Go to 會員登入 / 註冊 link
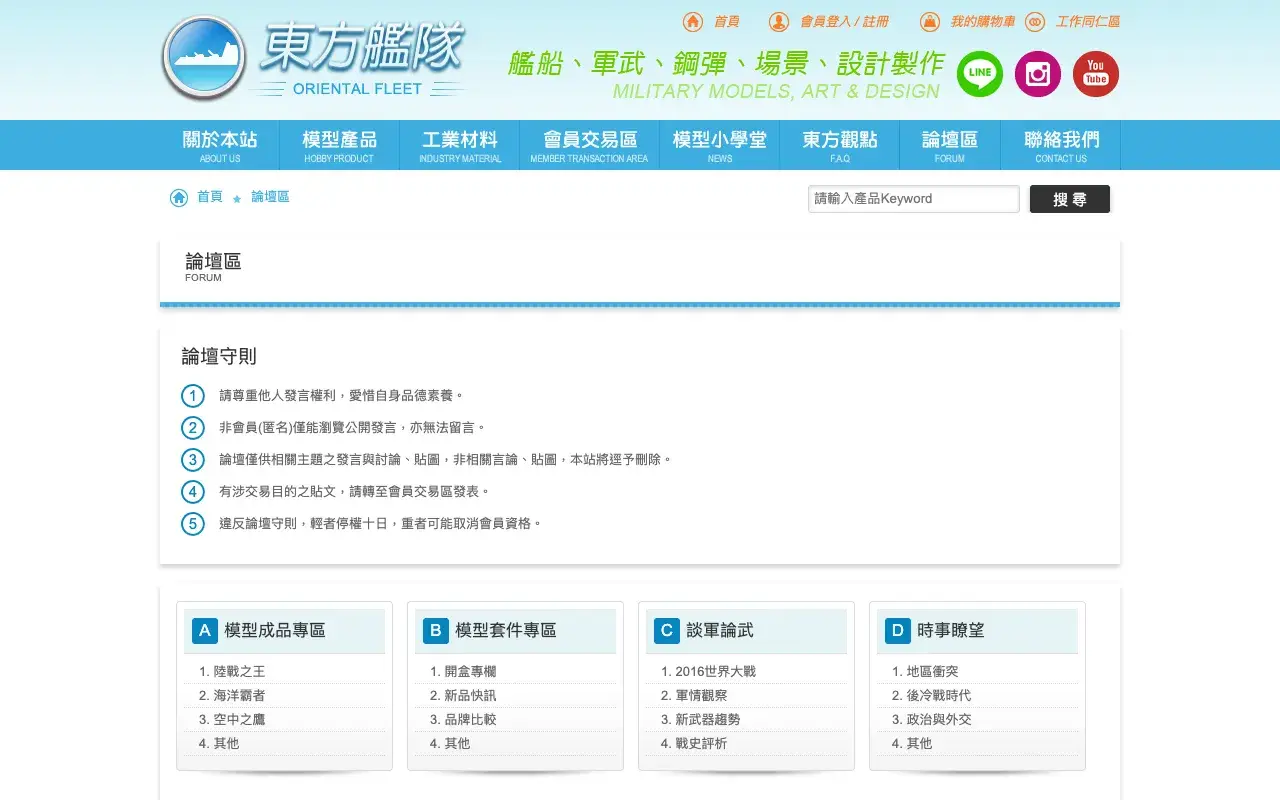1280x800 pixels. tap(844, 22)
